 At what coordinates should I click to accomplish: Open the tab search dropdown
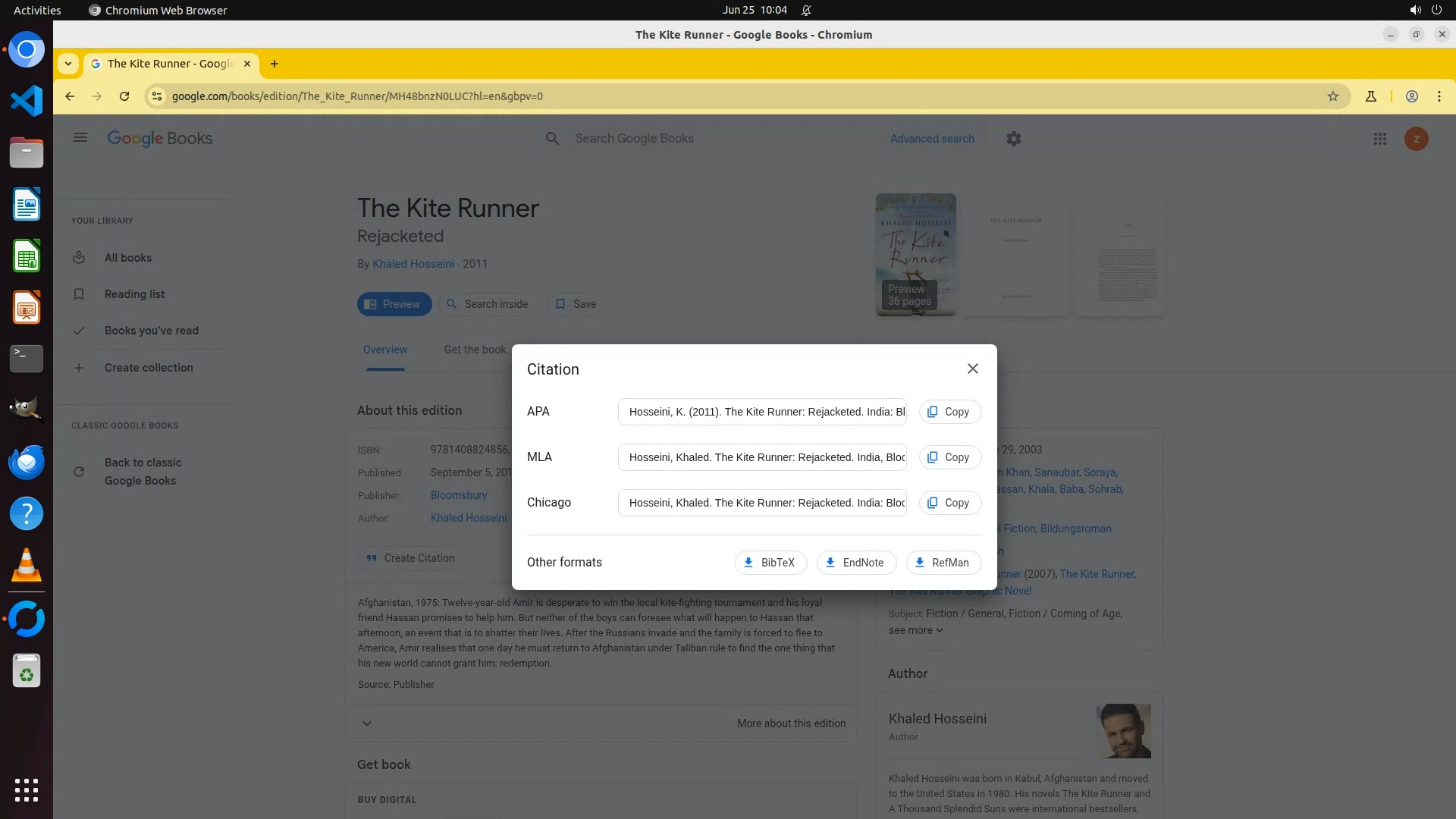[x=68, y=64]
